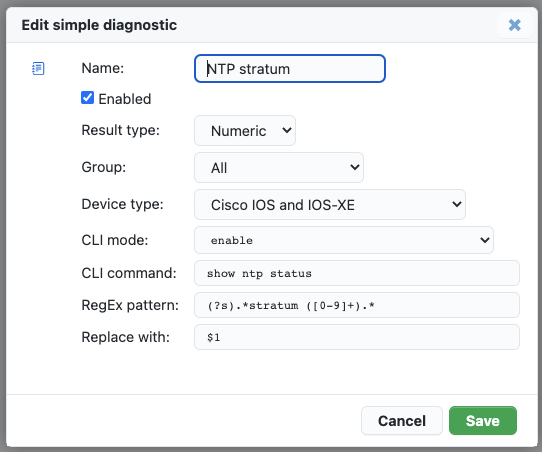
Task: Open the Device type dropdown Cisco IOS
Action: pos(330,205)
